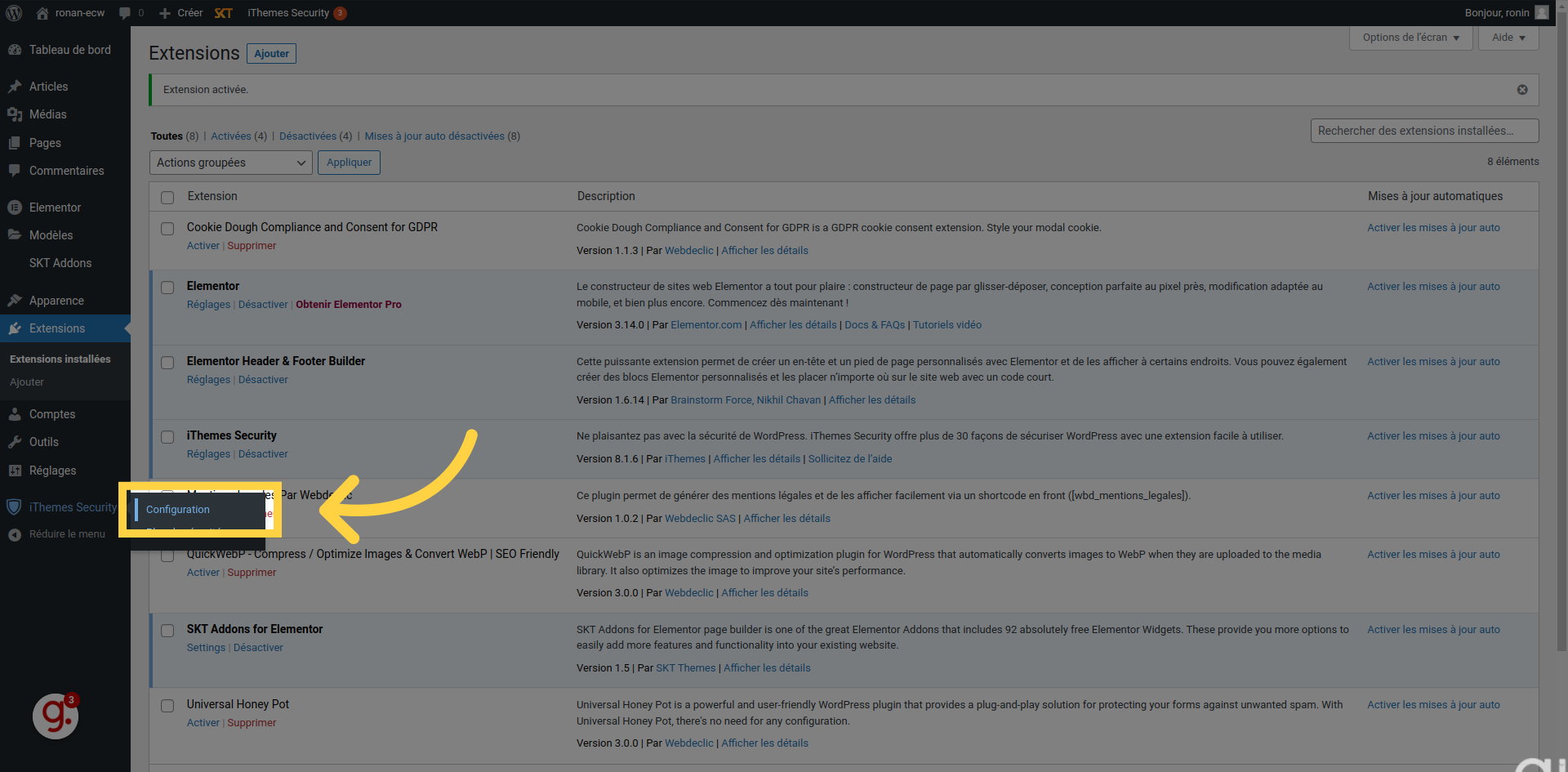Click Brainstorm Force, Nikhil Chavan author link
This screenshot has height=772, width=1568.
[746, 400]
